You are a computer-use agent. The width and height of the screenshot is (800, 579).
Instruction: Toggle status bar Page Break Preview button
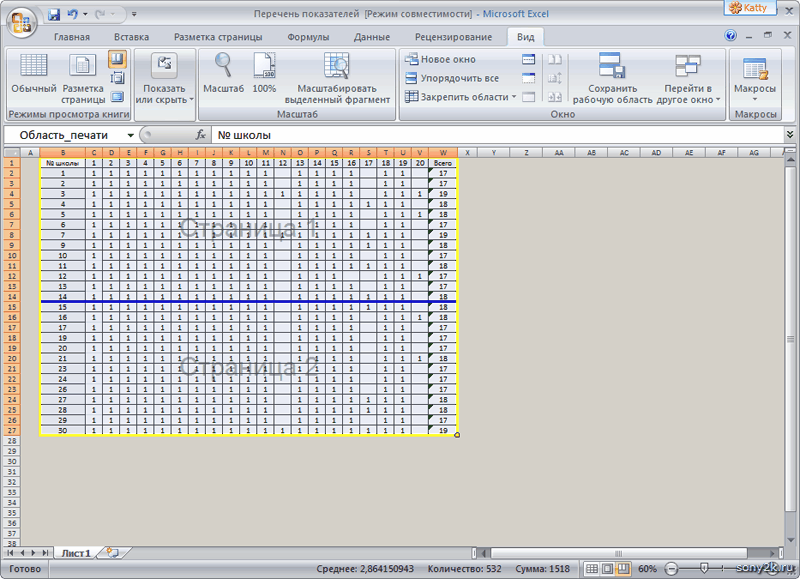[x=623, y=569]
